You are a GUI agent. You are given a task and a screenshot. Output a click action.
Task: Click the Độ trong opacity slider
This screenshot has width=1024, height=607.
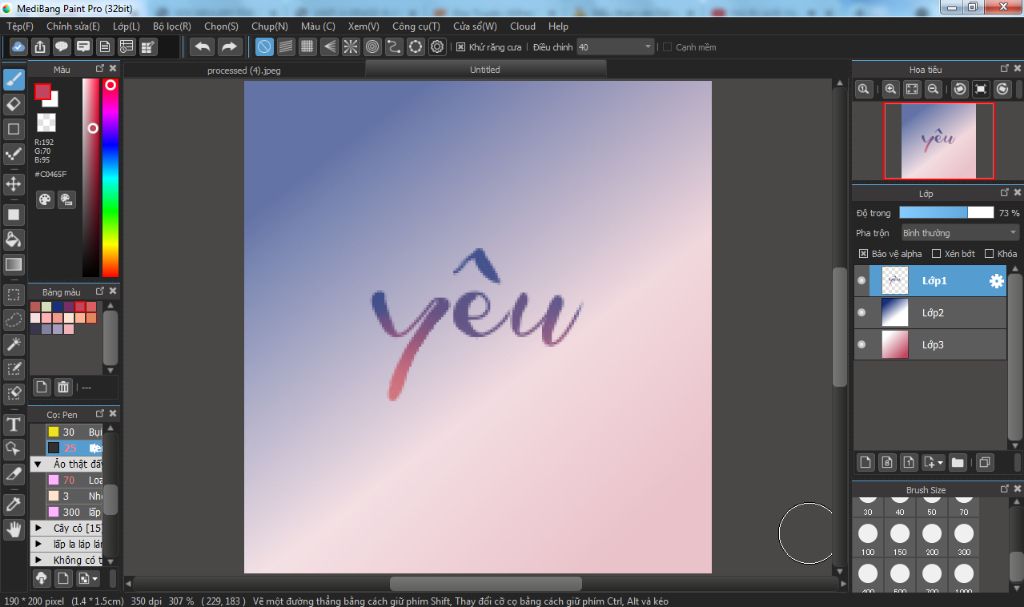(946, 212)
